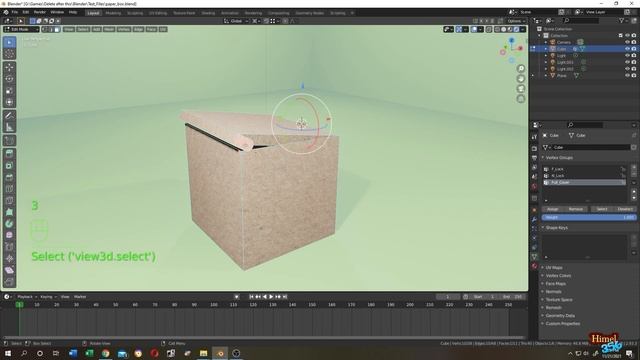This screenshot has width=640, height=360.
Task: Click the Remove vertex group button
Action: click(576, 209)
